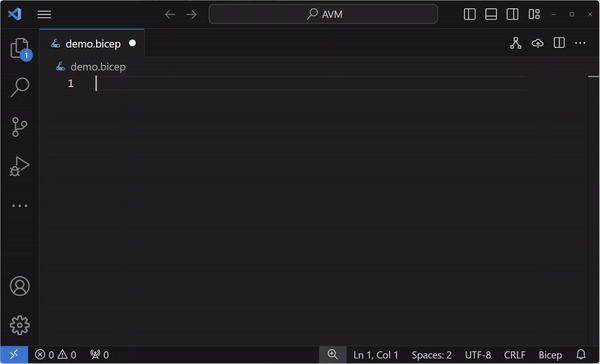Maximize the VS Code window
Image resolution: width=600 pixels, height=364 pixels.
click(572, 15)
